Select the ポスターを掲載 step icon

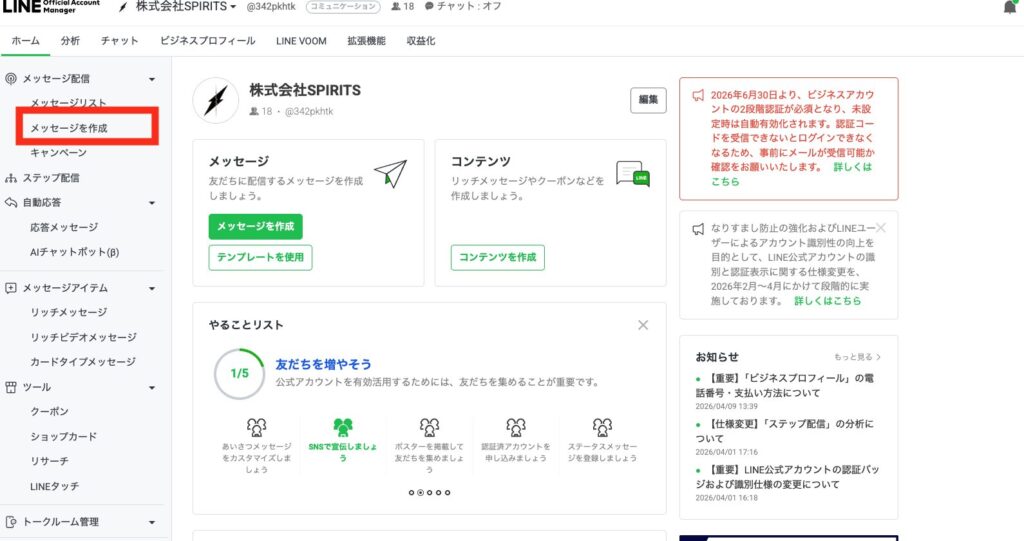coord(429,427)
